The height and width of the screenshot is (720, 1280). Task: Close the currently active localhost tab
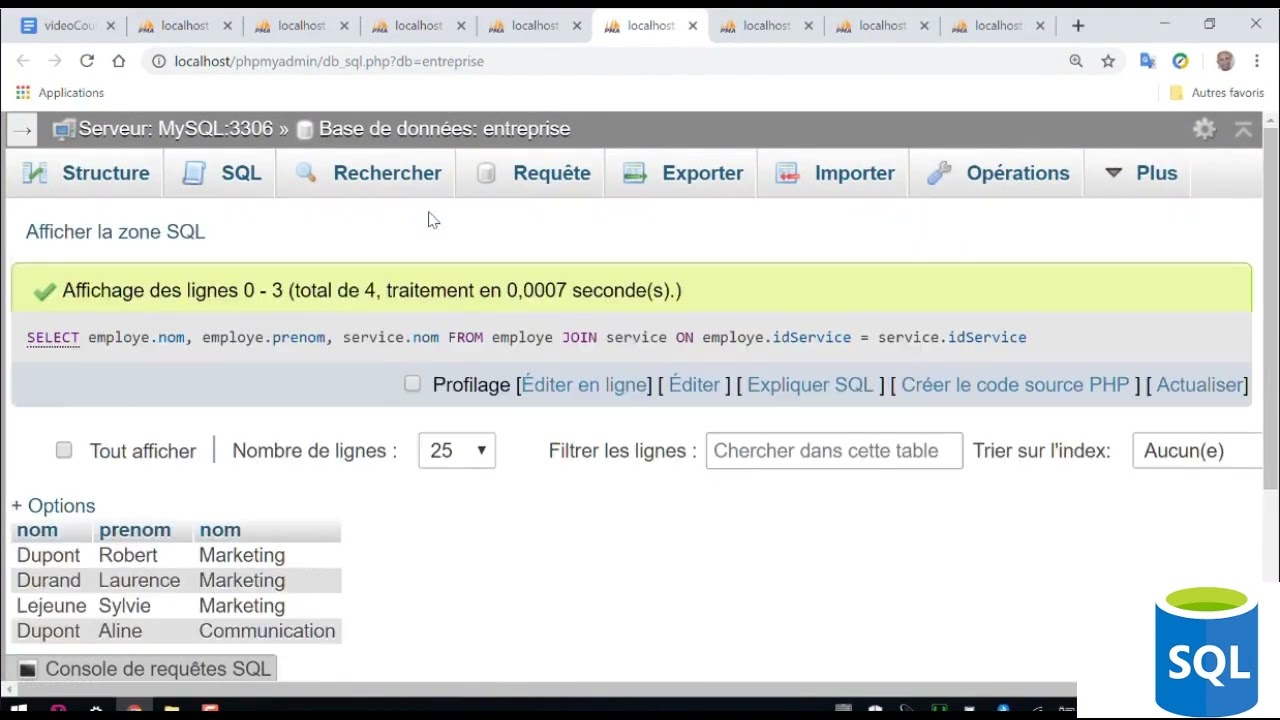pyautogui.click(x=692, y=26)
